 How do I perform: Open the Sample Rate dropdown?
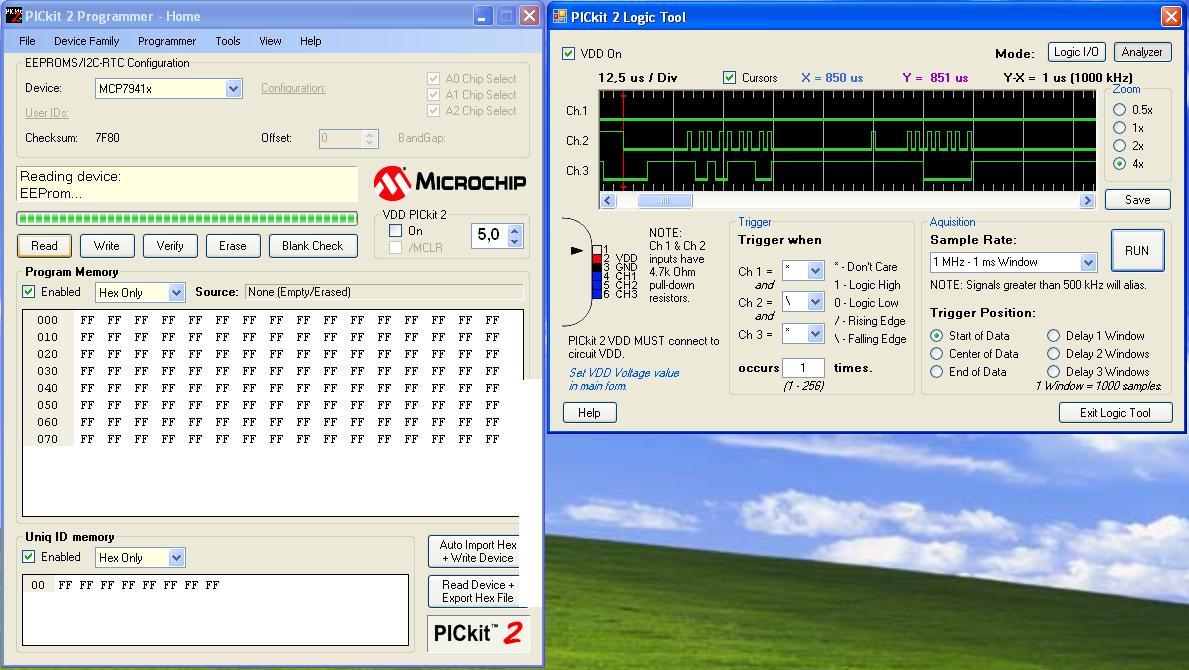click(1088, 262)
